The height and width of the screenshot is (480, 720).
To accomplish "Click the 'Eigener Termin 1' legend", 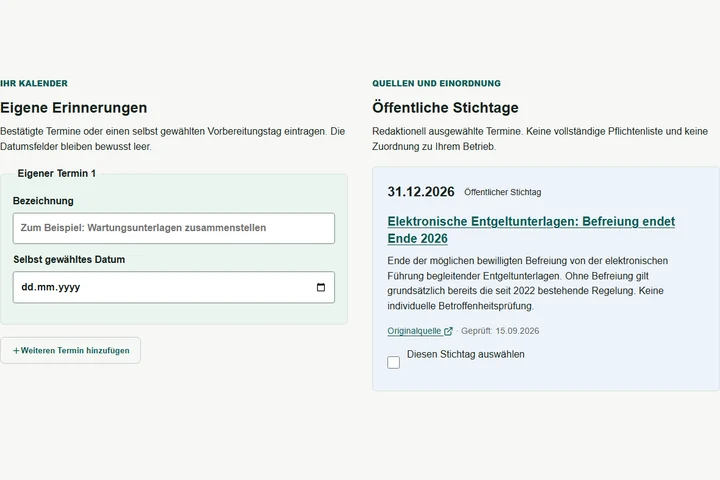I will pos(56,173).
